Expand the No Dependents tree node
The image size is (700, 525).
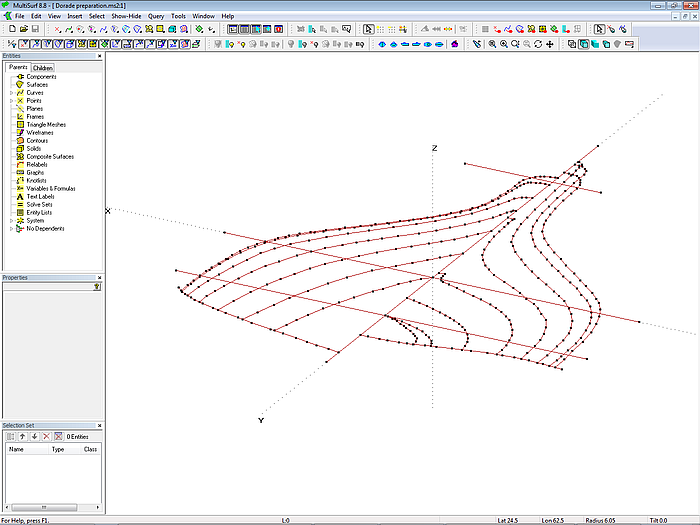click(11, 229)
